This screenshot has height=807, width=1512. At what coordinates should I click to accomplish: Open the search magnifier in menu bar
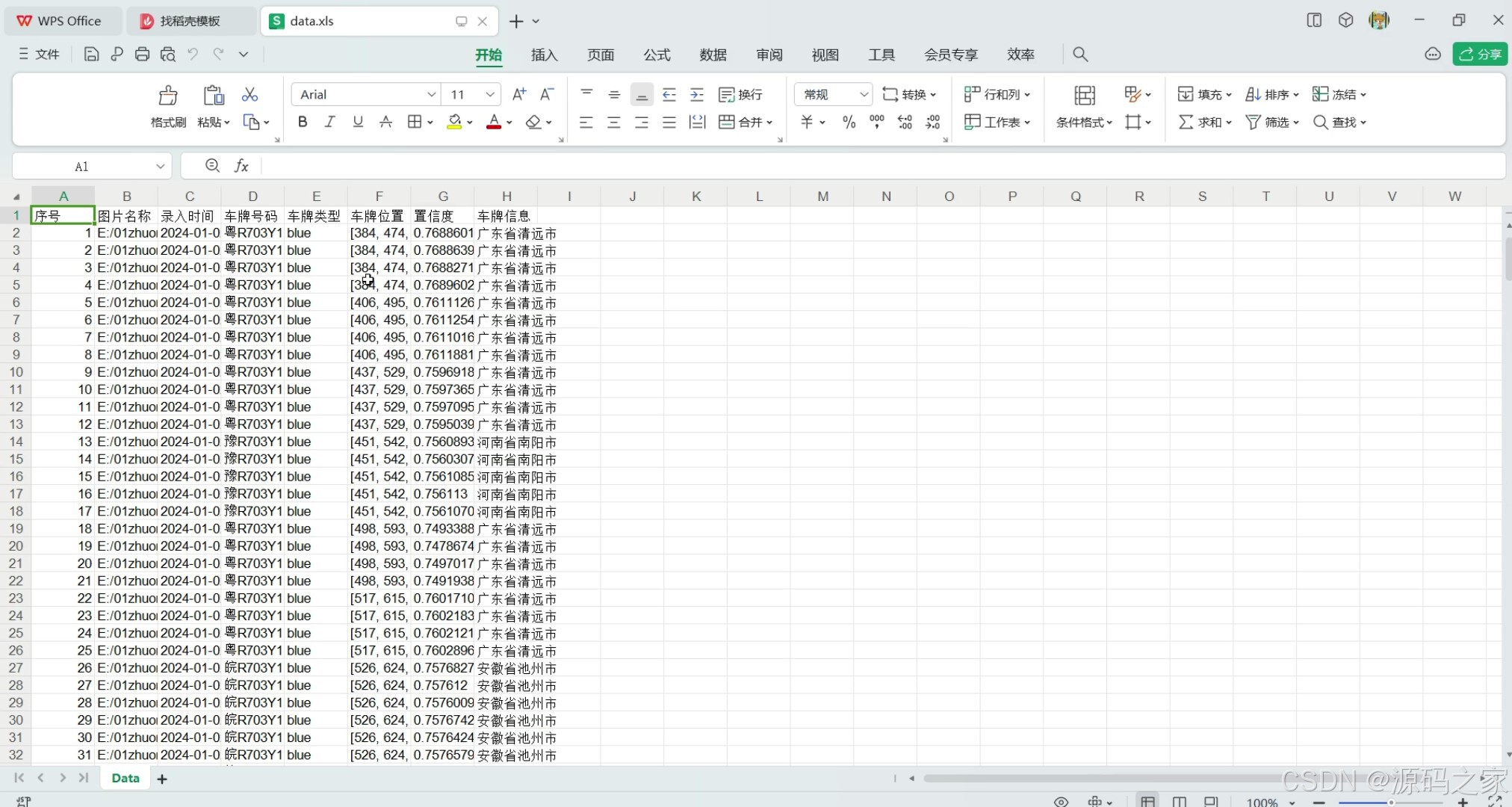[x=1080, y=54]
